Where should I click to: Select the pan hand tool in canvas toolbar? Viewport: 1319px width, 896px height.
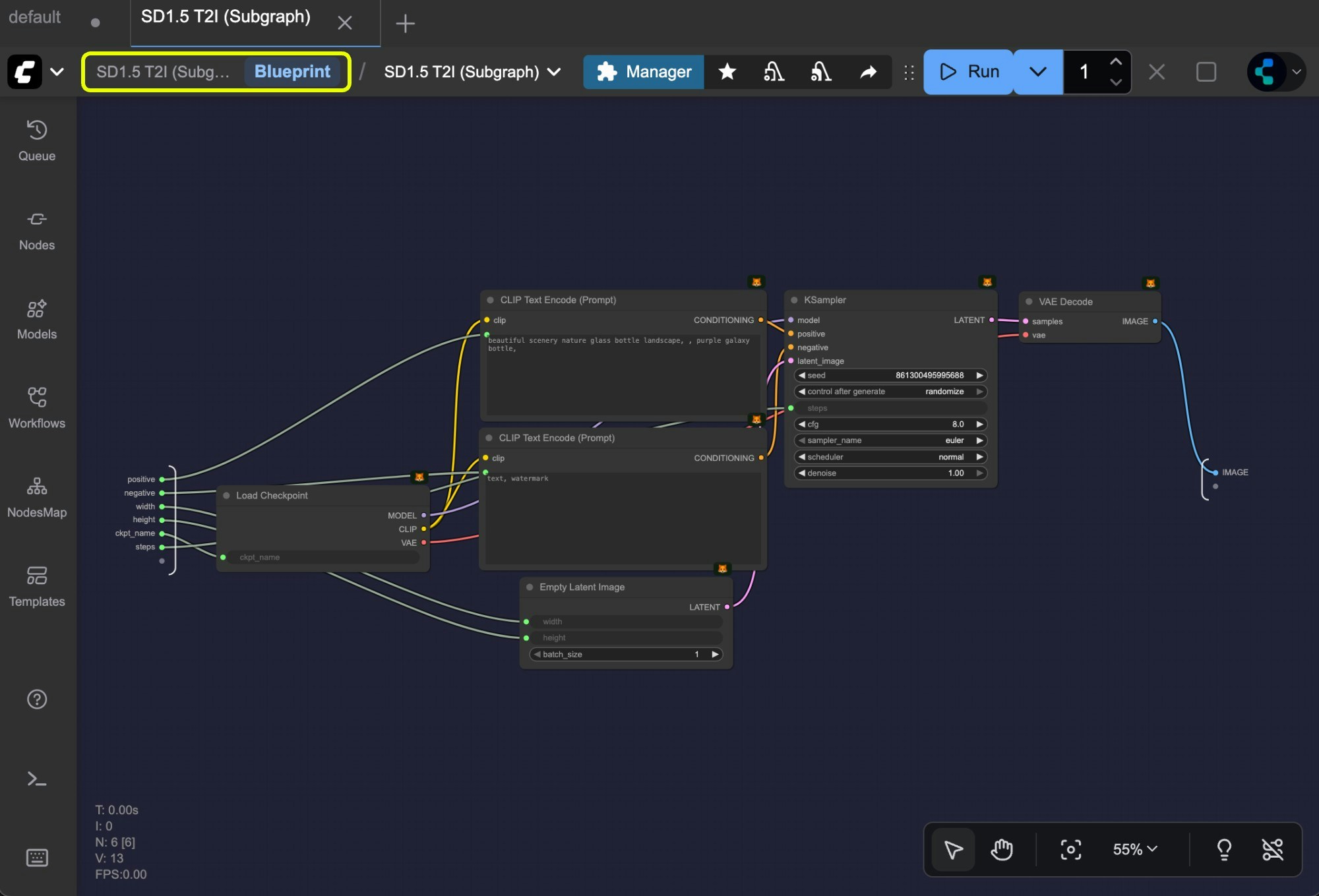click(1002, 850)
